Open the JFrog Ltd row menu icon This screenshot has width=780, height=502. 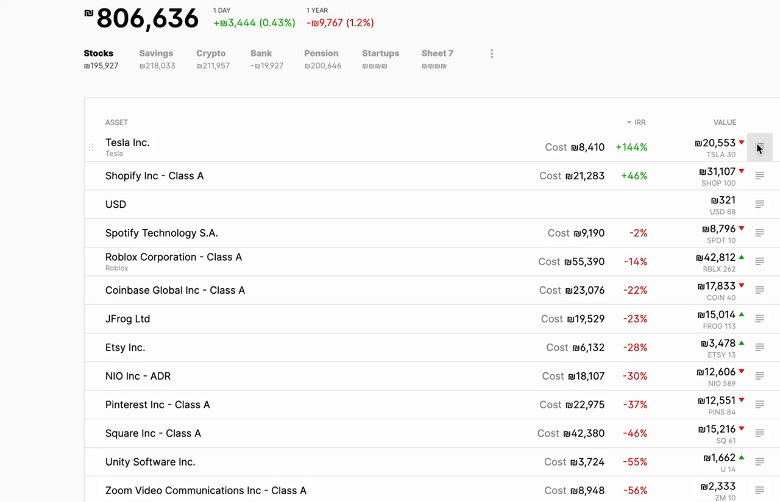(x=760, y=318)
